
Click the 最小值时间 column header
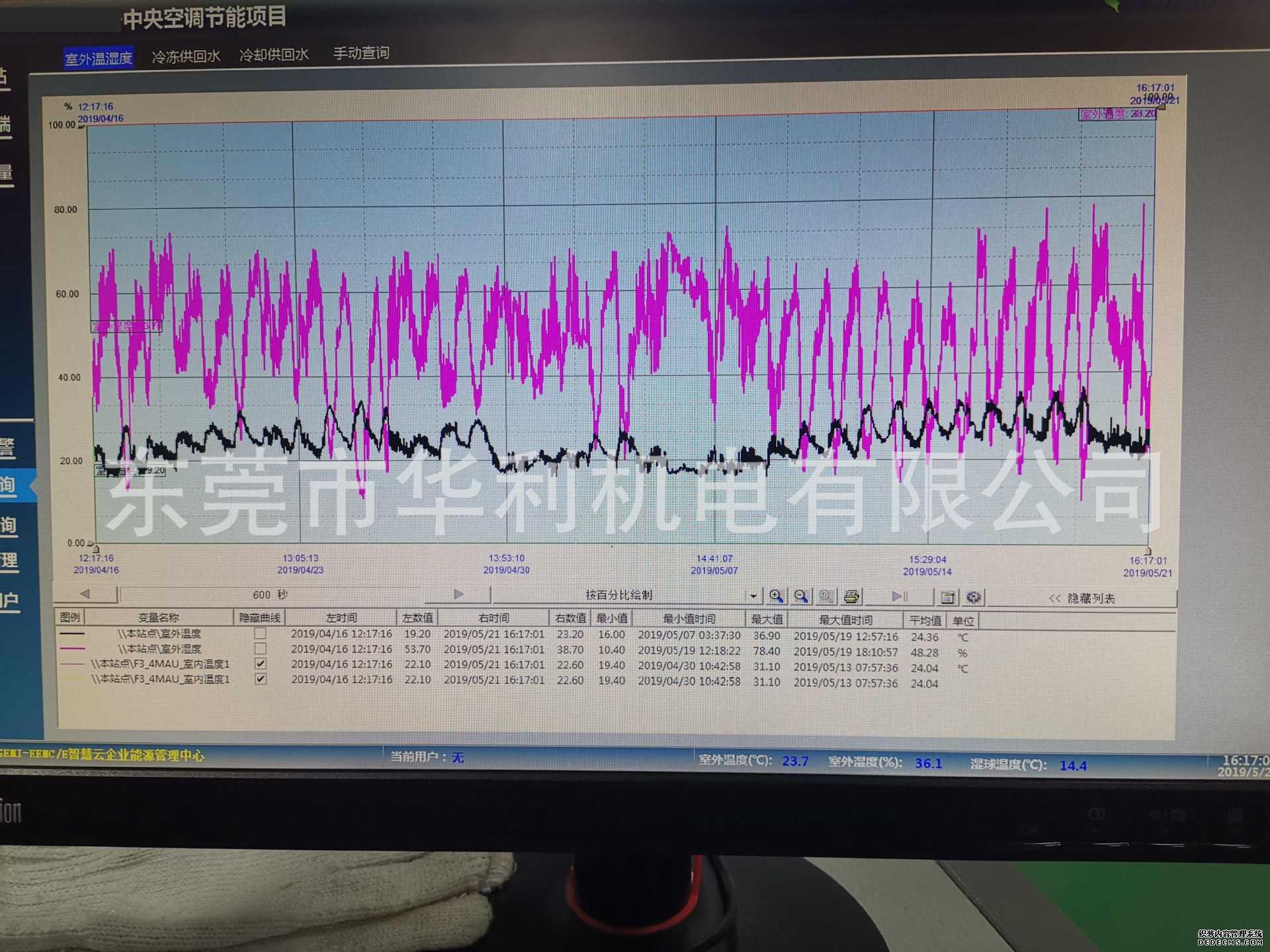click(x=689, y=619)
